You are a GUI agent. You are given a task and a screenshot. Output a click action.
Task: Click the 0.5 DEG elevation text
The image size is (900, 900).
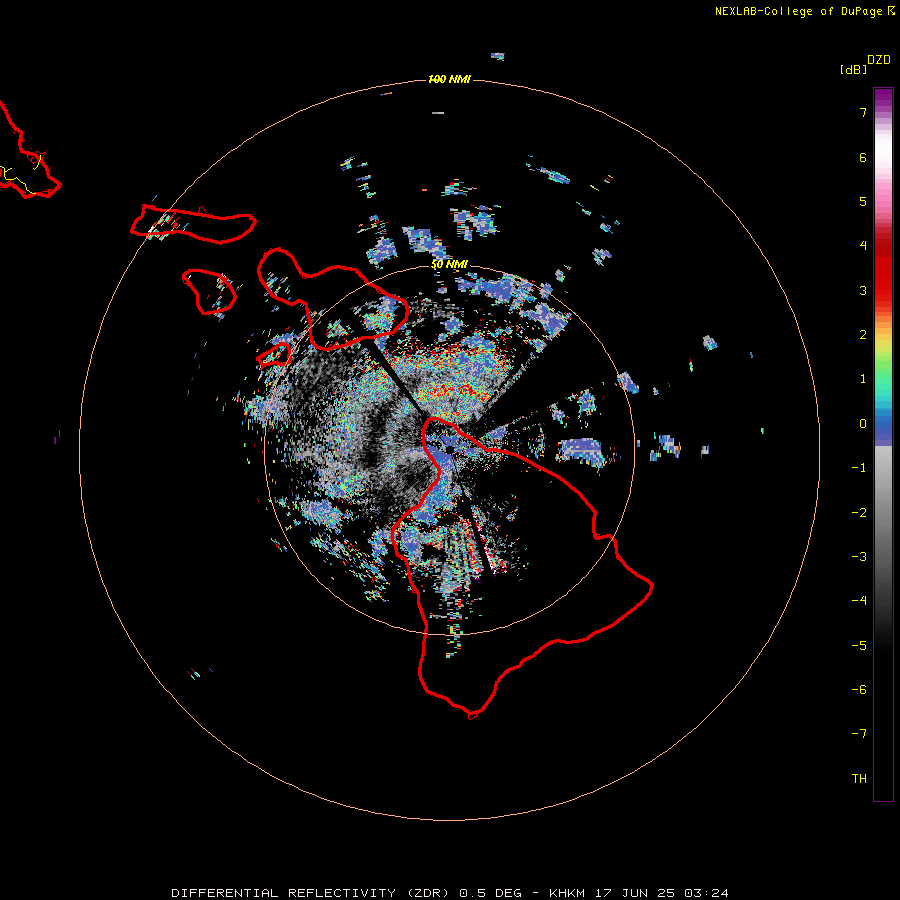[x=491, y=893]
